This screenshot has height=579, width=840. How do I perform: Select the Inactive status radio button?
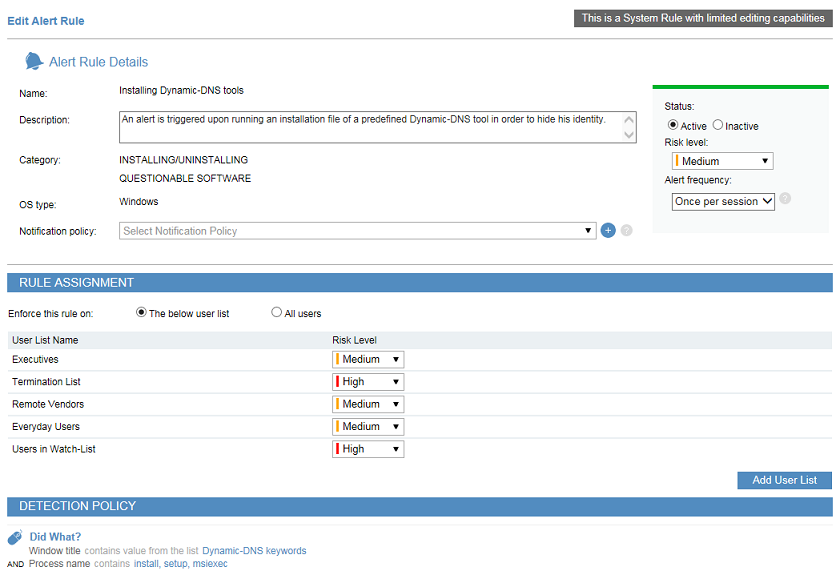point(718,125)
